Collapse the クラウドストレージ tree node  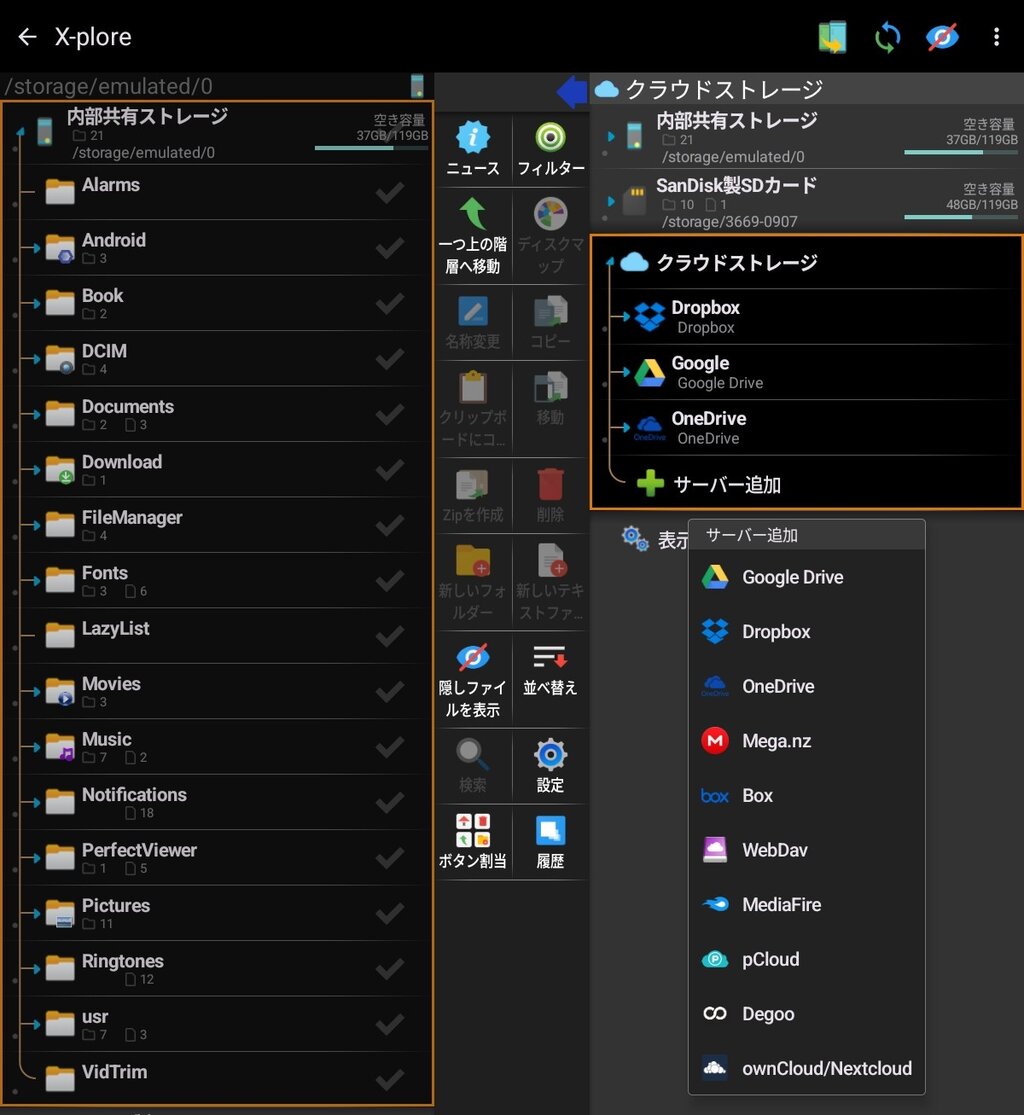click(610, 262)
